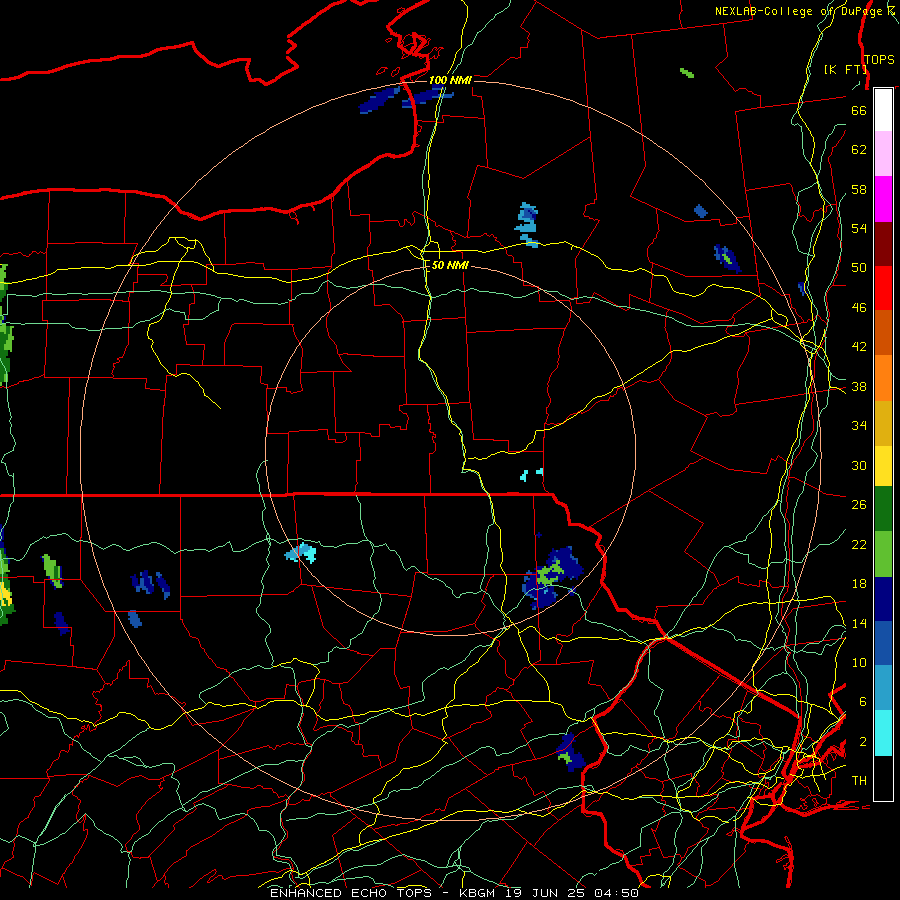Click the light pink legend swatch

883,154
